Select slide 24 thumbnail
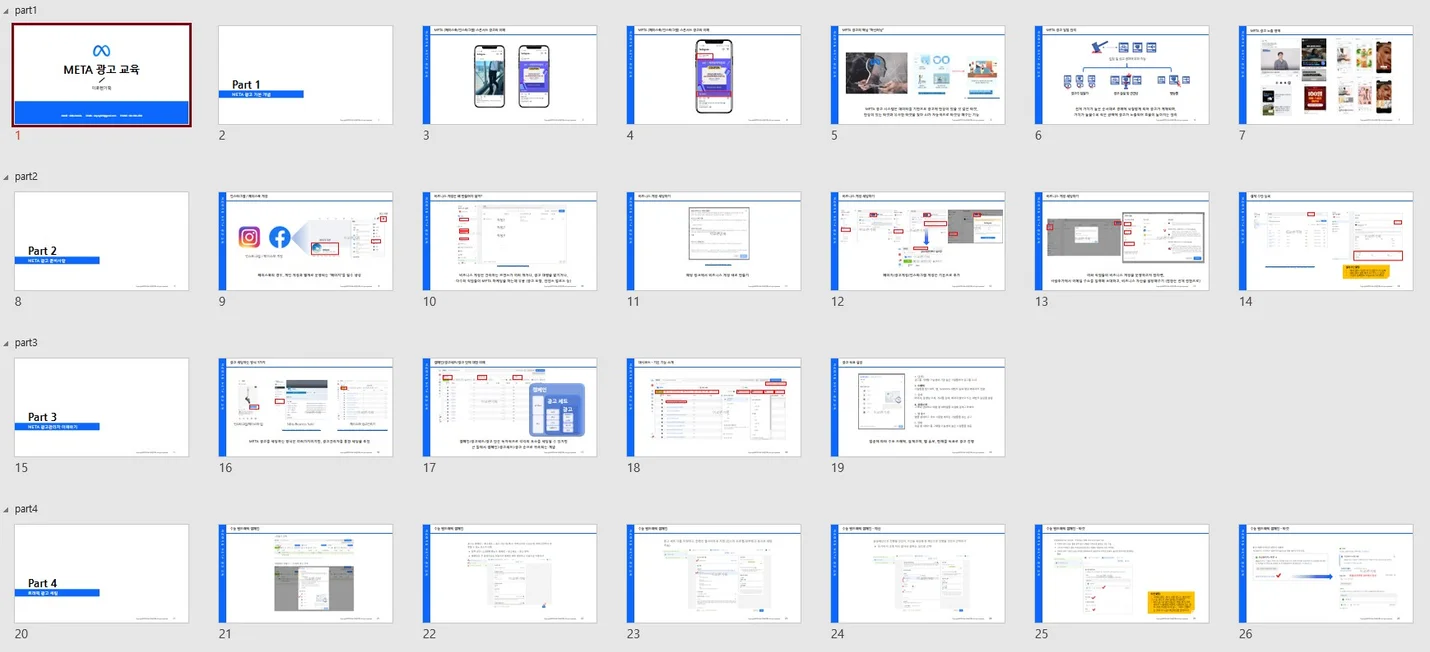This screenshot has height=652, width=1430. tap(917, 574)
